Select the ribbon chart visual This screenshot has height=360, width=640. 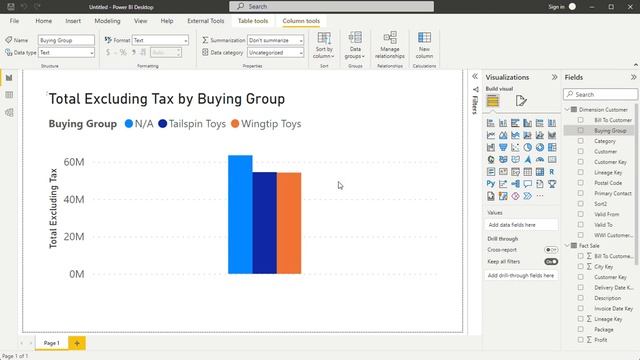pos(552,135)
